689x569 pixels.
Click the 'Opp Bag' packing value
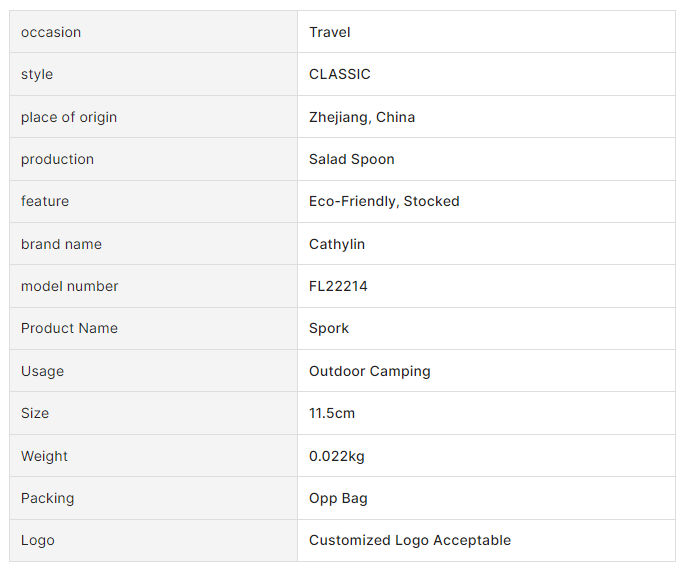point(338,498)
